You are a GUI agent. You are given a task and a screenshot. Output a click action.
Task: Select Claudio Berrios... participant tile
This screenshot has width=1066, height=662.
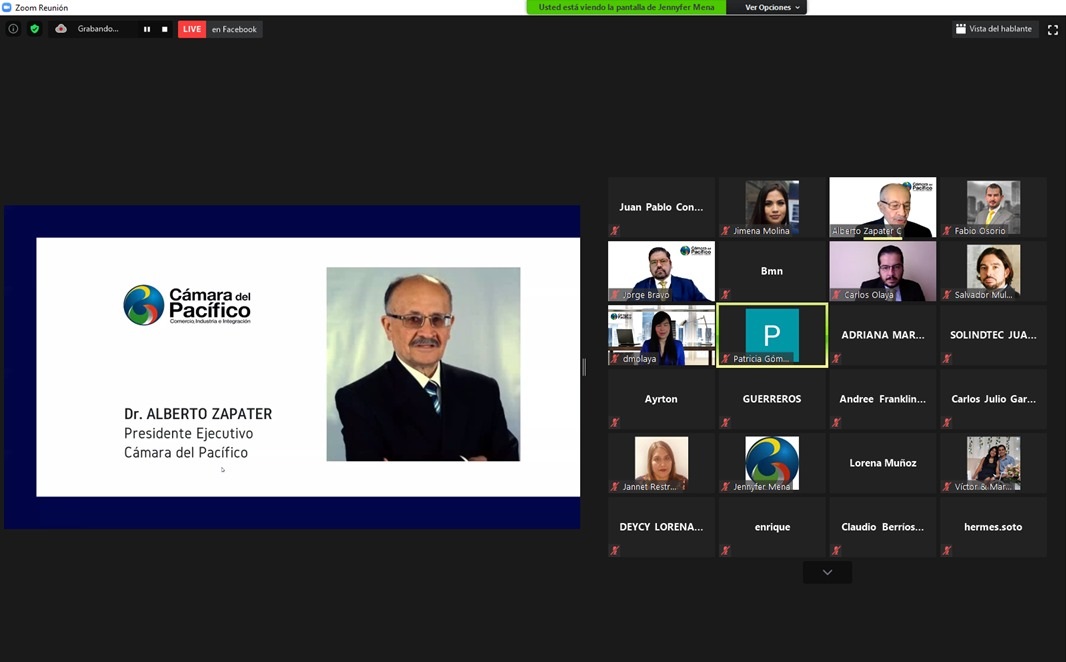pyautogui.click(x=882, y=527)
